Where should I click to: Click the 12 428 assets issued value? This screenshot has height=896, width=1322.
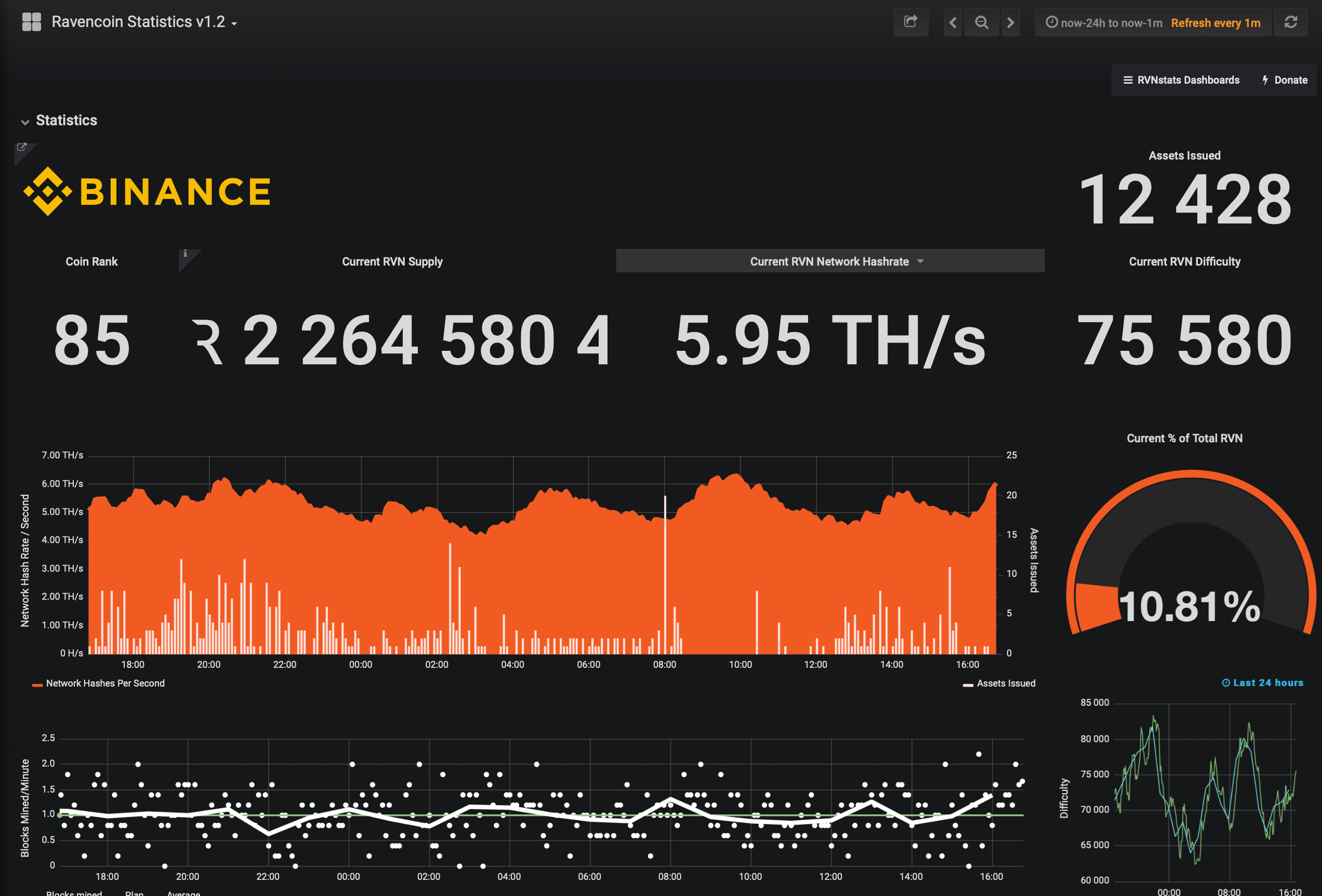click(x=1185, y=200)
